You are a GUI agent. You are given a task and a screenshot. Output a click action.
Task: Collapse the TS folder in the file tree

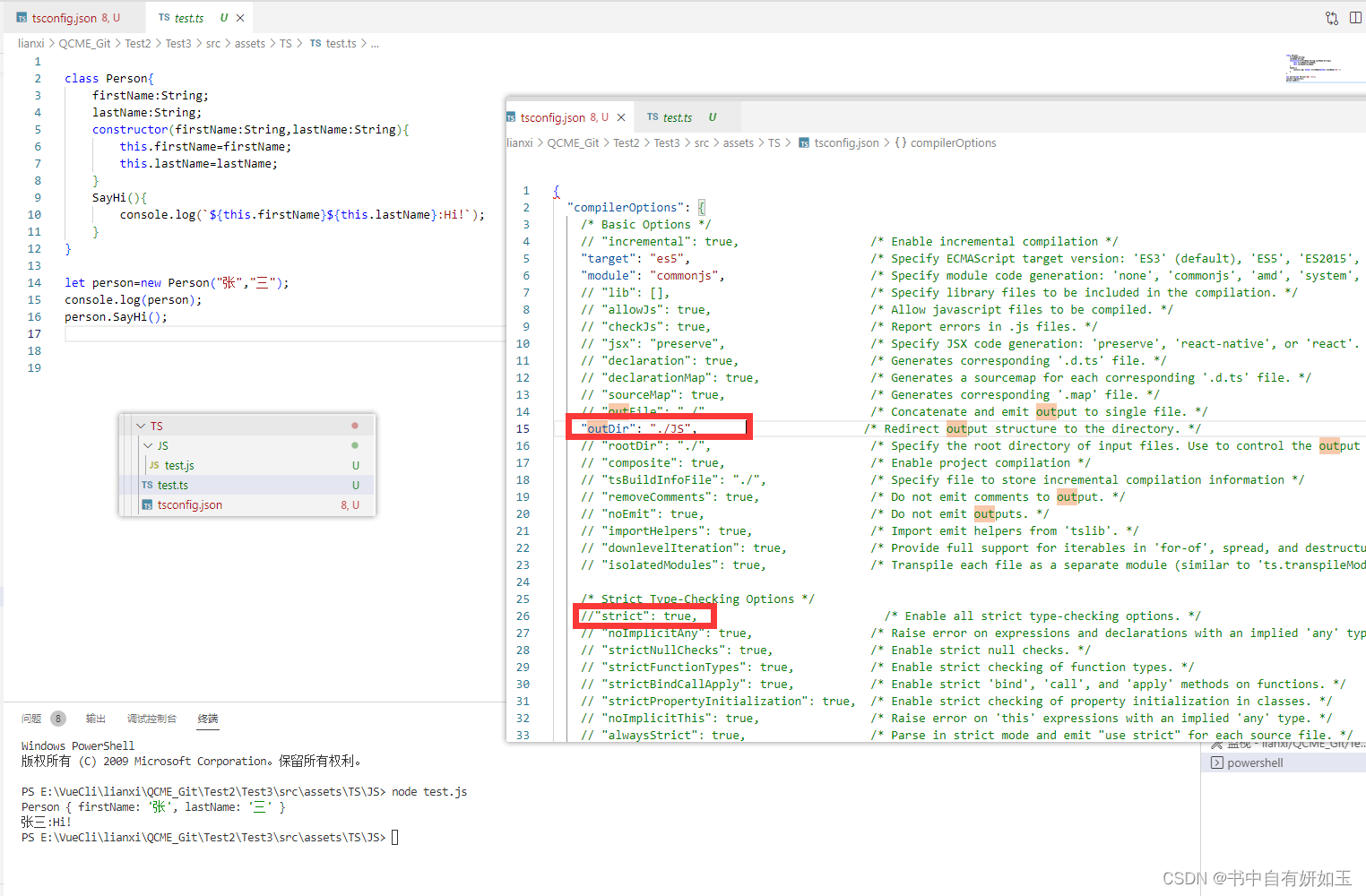pyautogui.click(x=141, y=426)
